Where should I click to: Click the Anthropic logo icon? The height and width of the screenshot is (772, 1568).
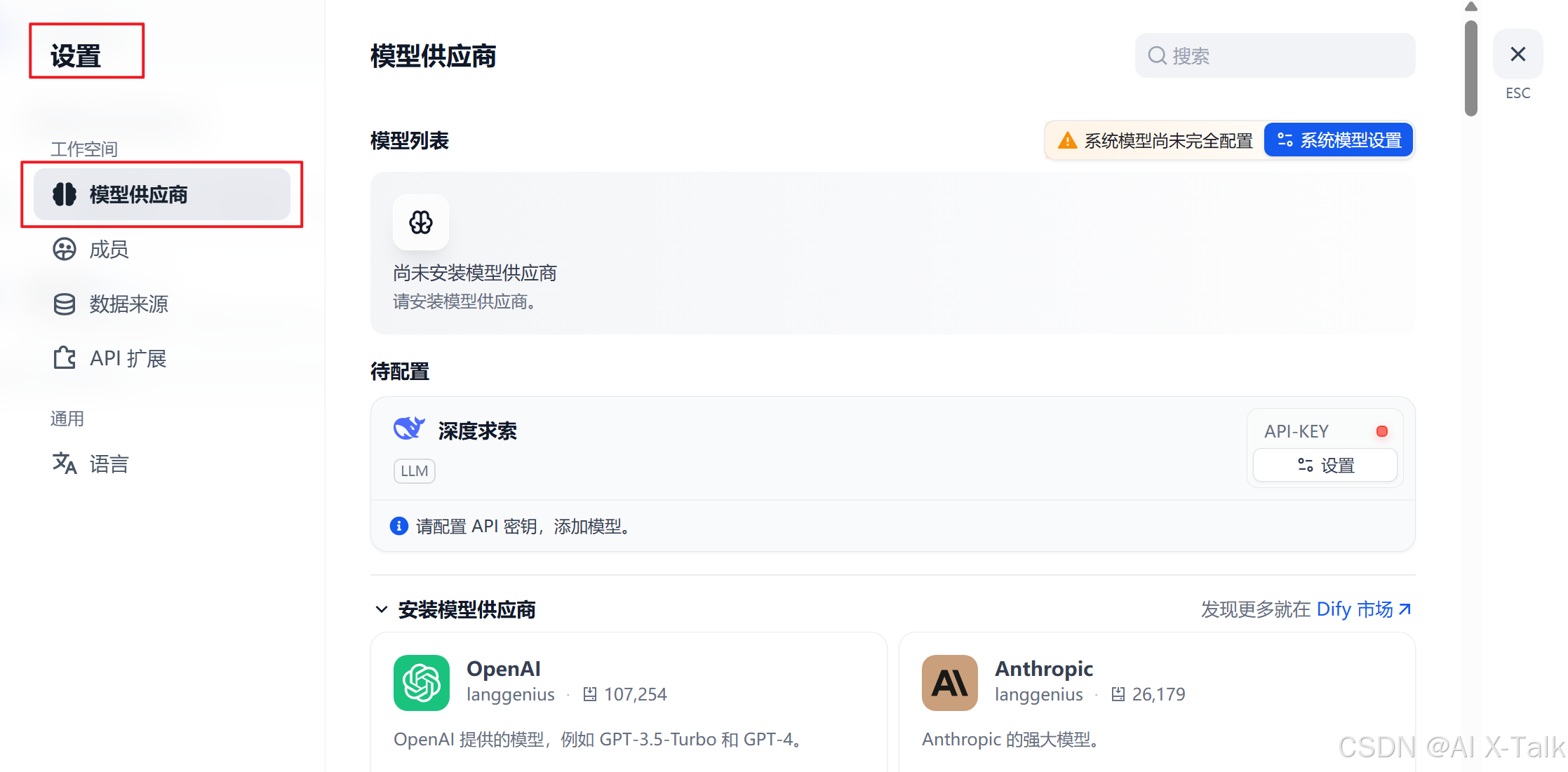coord(949,682)
